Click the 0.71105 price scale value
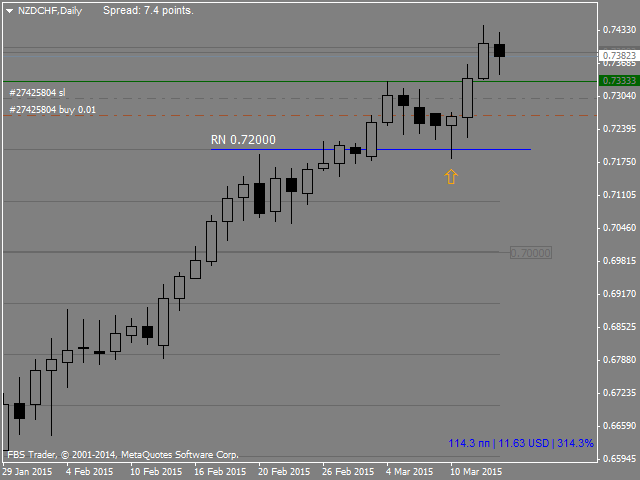 pyautogui.click(x=620, y=195)
